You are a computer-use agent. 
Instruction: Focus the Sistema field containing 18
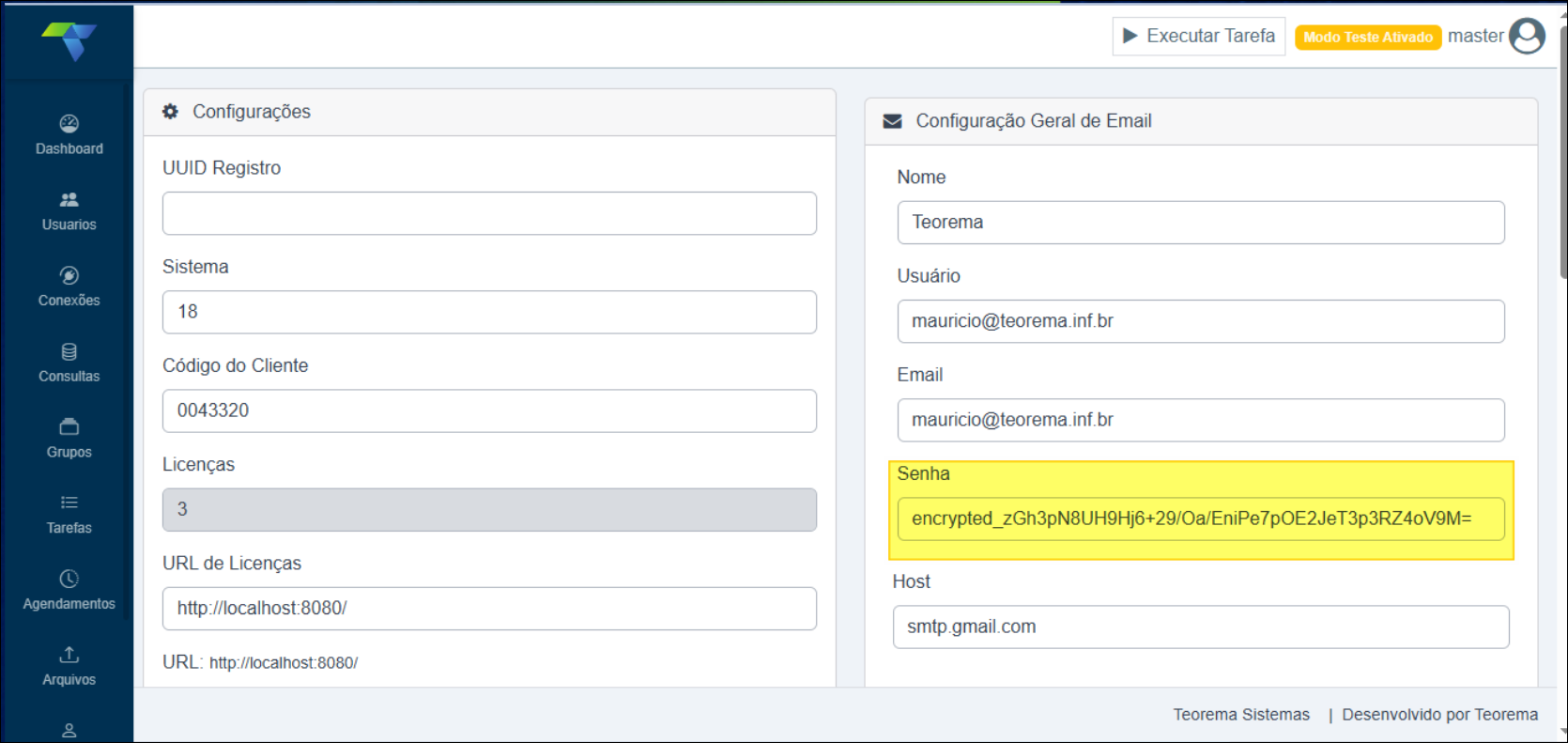488,312
